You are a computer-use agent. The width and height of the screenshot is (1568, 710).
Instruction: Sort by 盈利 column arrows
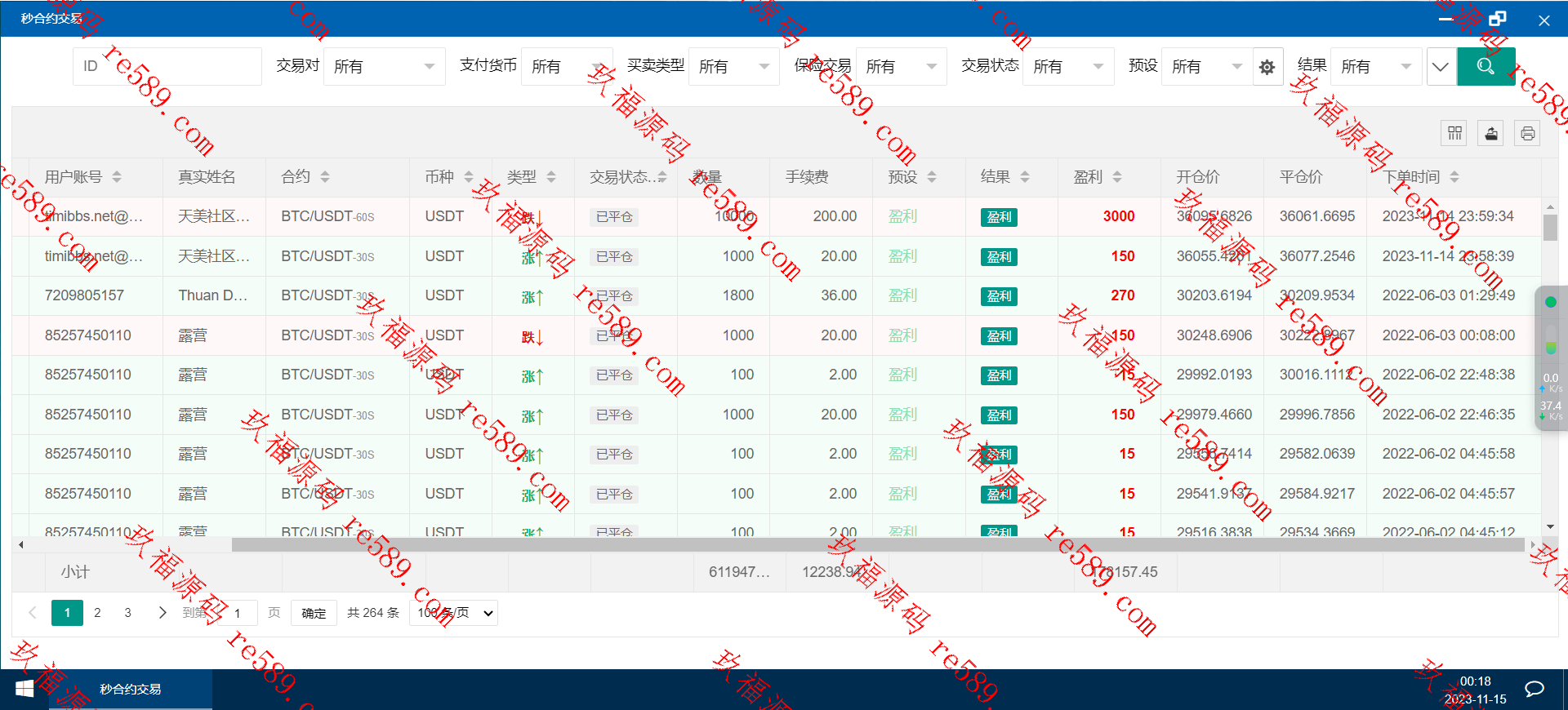pos(1117,177)
